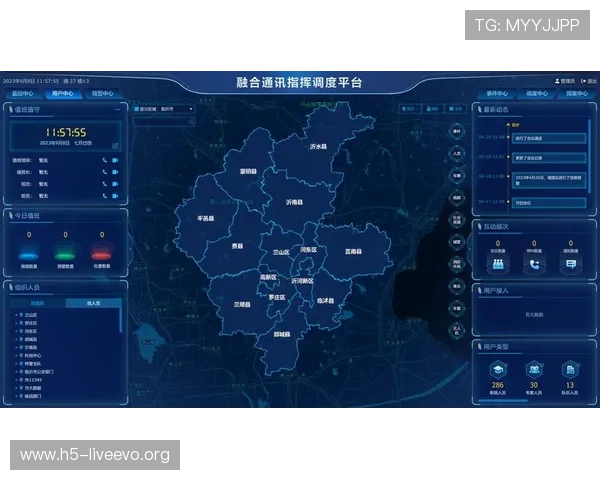The height and width of the screenshot is (480, 600).
Task: Select 沂水县 region on the map
Action: click(318, 146)
